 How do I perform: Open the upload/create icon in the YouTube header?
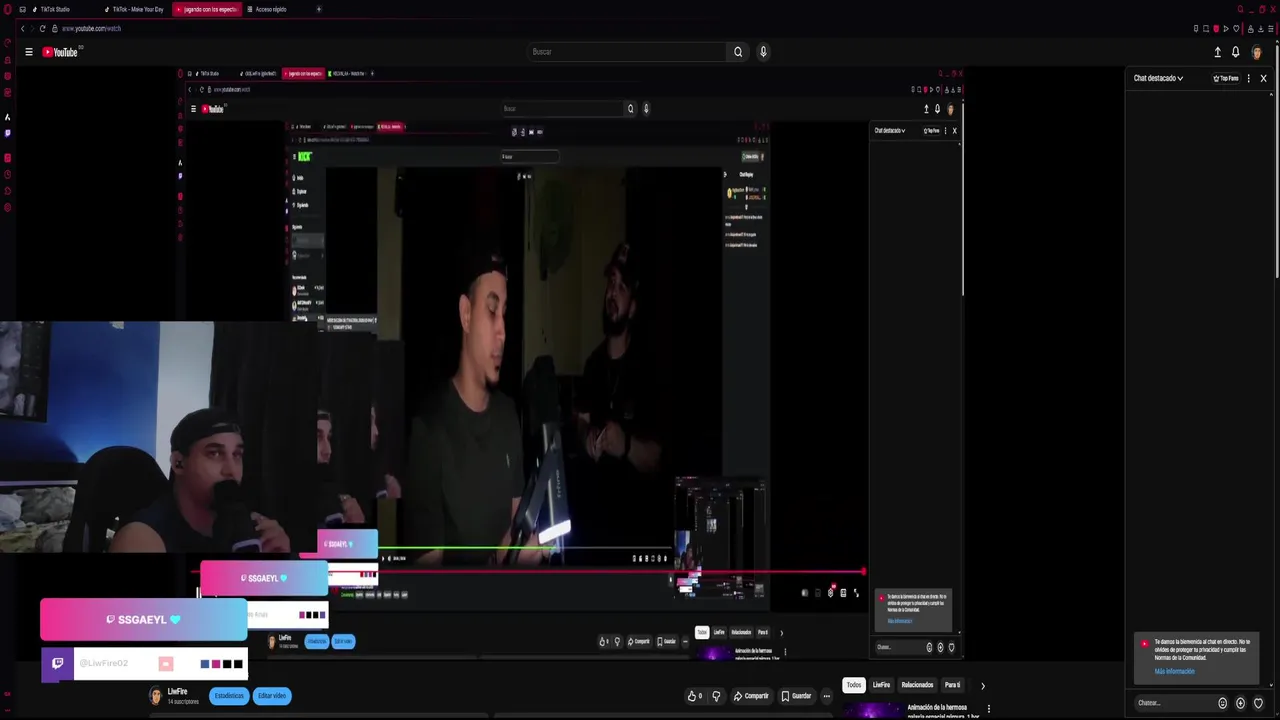1217,52
